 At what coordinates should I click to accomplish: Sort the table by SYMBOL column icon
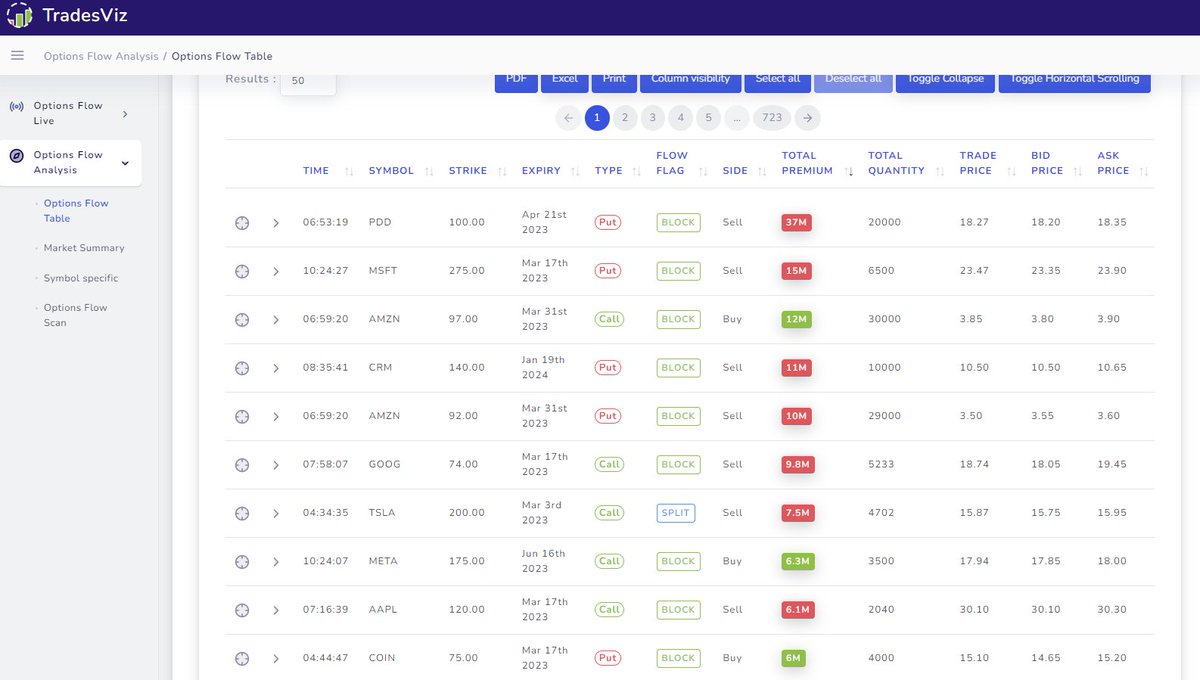[x=430, y=170]
